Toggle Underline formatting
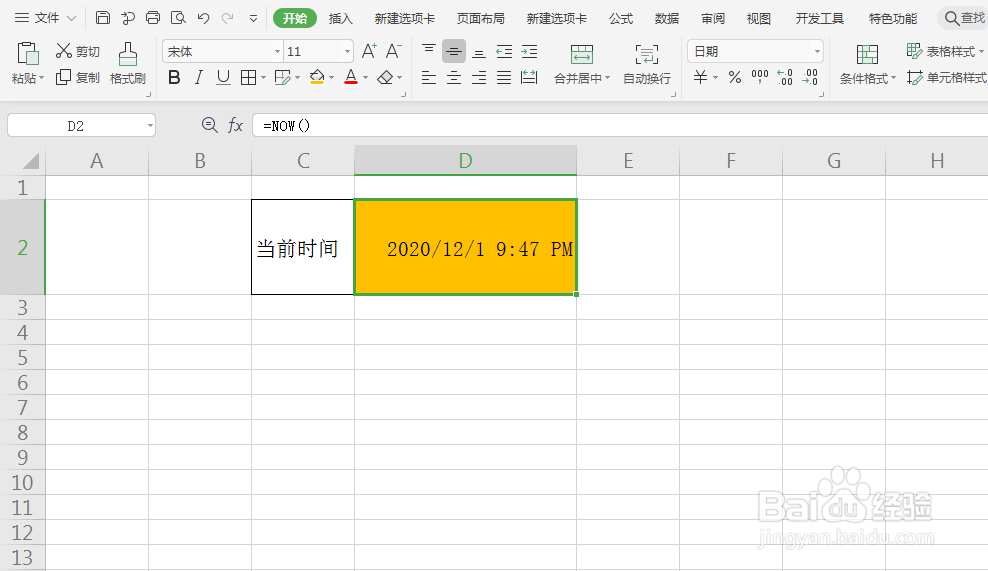 tap(223, 78)
